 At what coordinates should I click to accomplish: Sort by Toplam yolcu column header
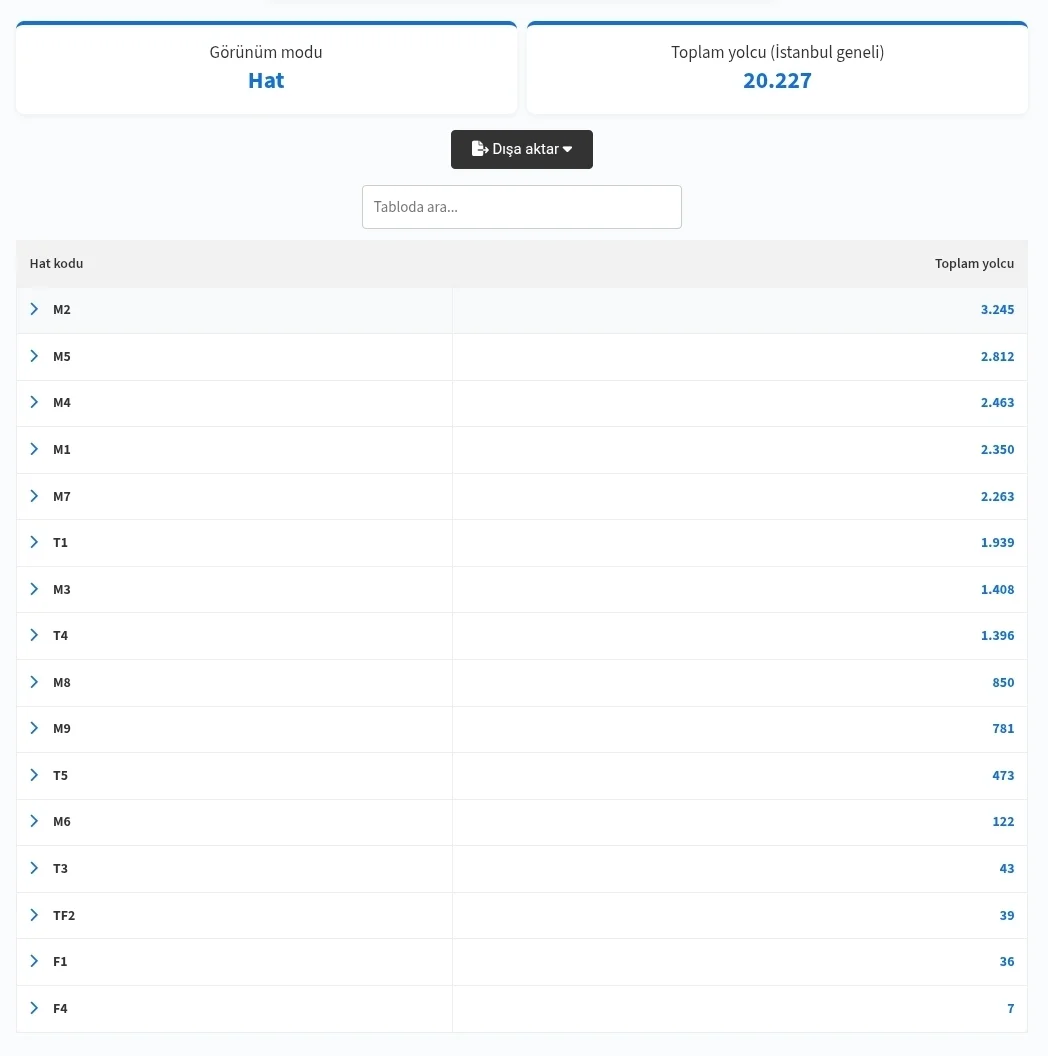tap(973, 264)
